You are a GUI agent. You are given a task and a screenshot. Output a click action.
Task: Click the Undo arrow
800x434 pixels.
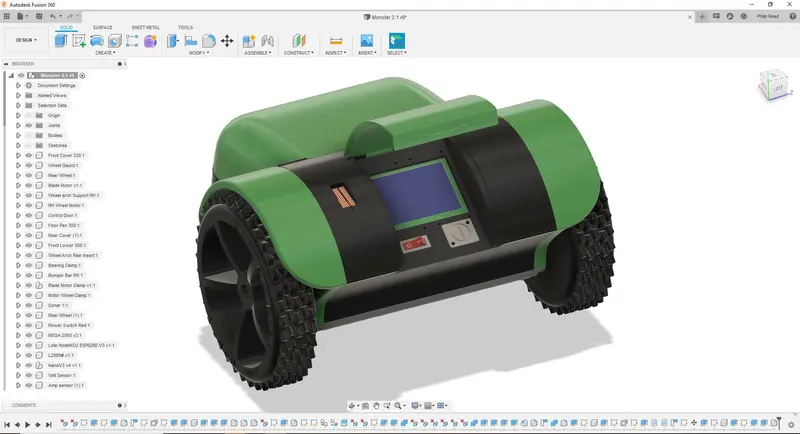click(53, 16)
